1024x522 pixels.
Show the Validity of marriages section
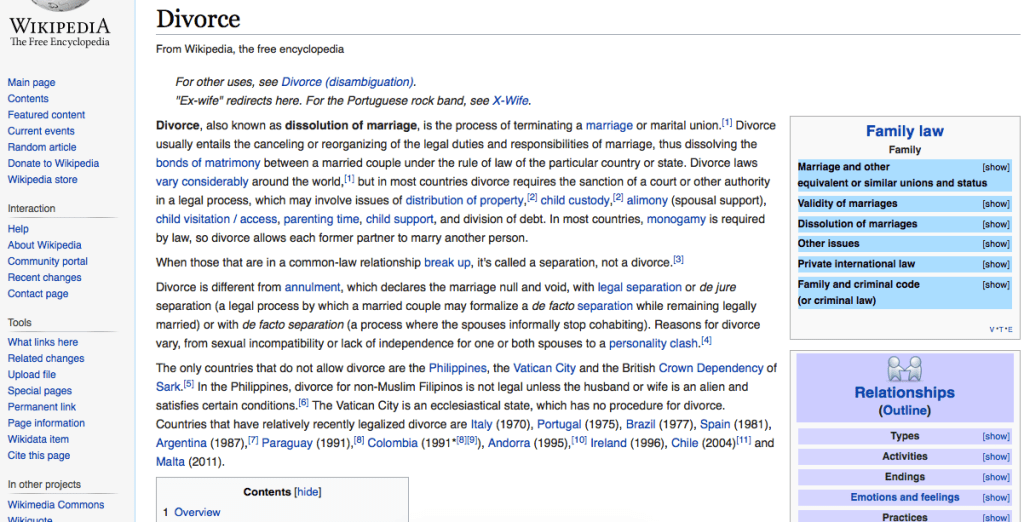click(995, 204)
